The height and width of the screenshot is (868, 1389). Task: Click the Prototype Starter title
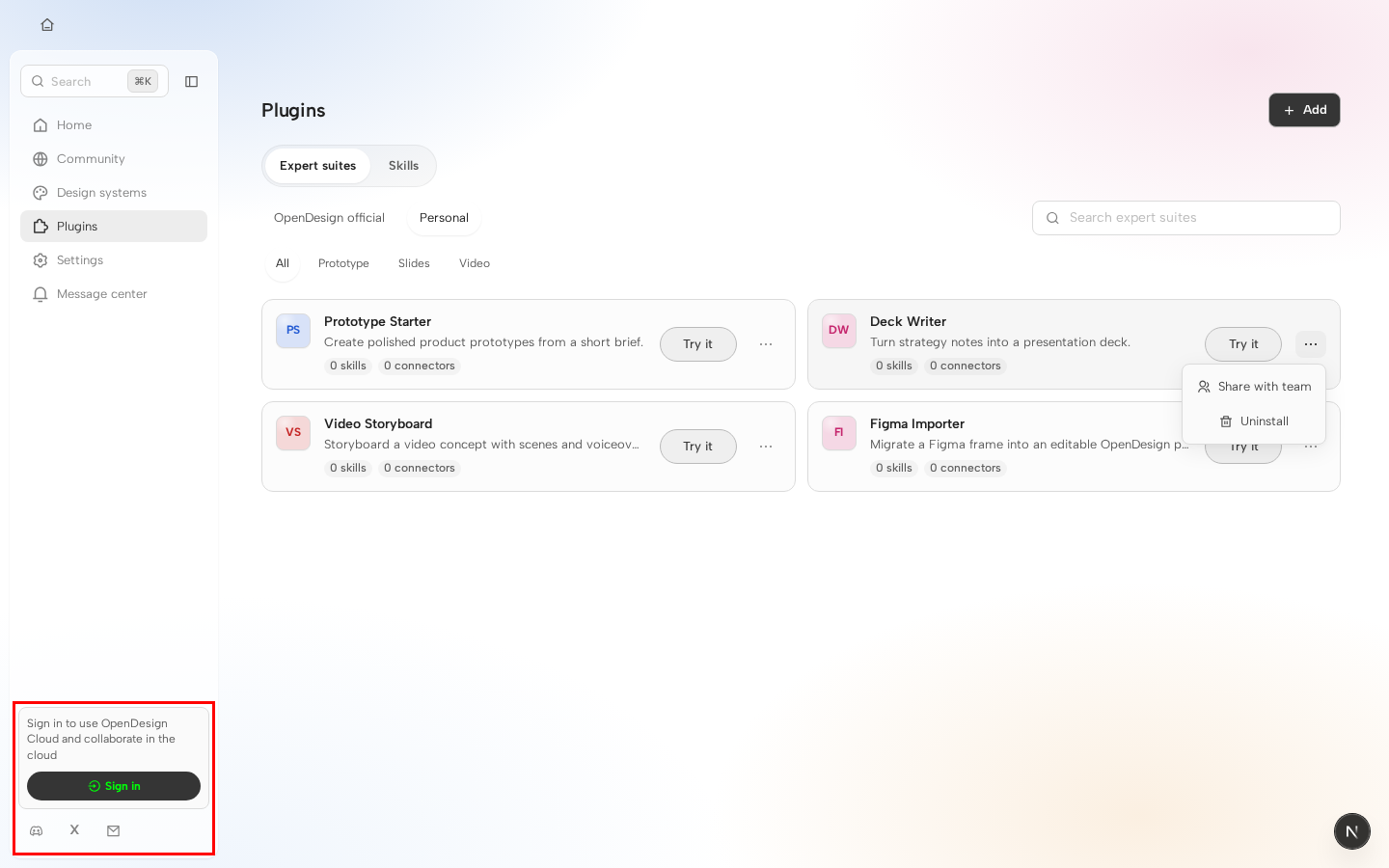point(377,322)
